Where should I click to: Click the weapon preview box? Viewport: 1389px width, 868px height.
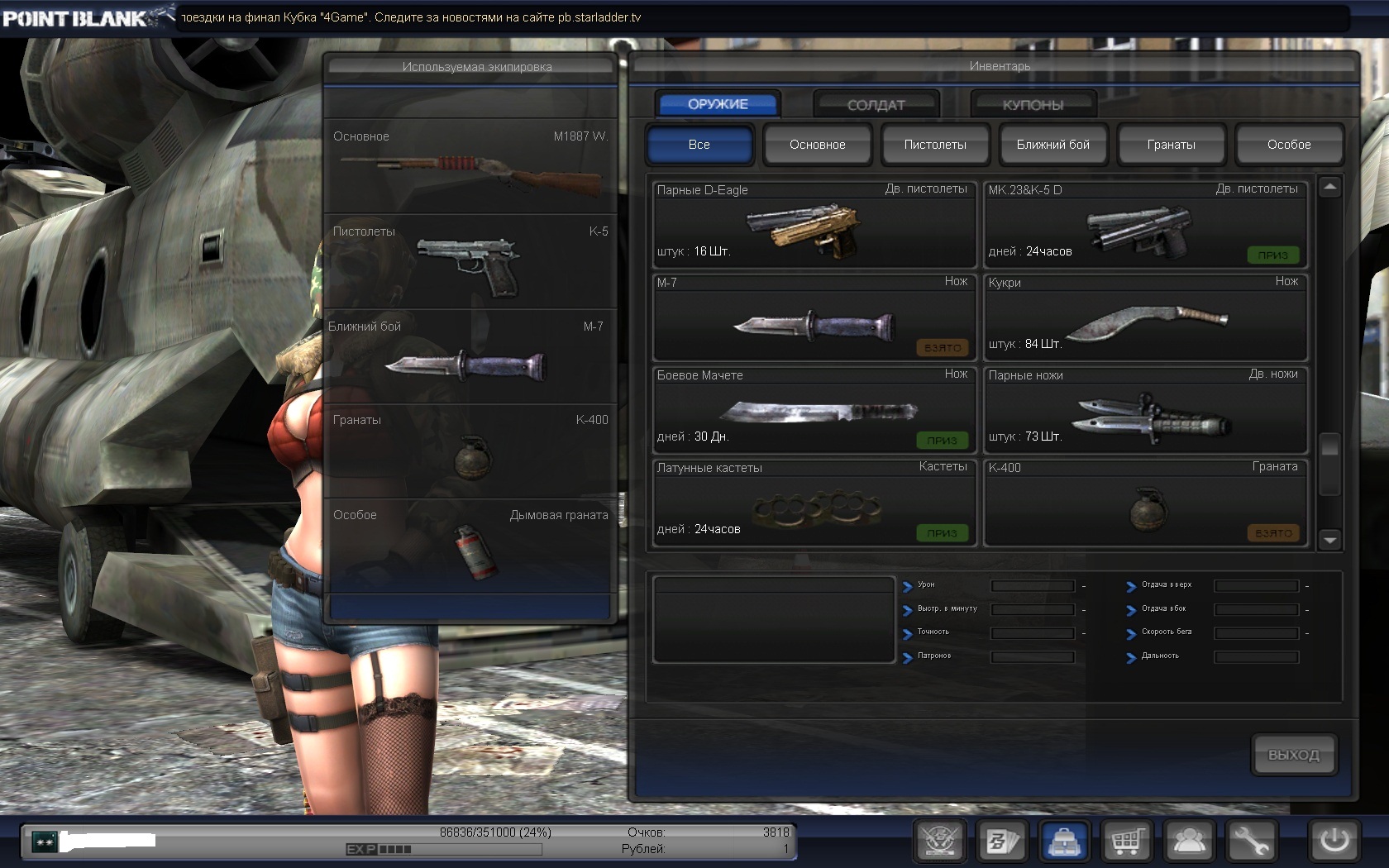point(774,620)
